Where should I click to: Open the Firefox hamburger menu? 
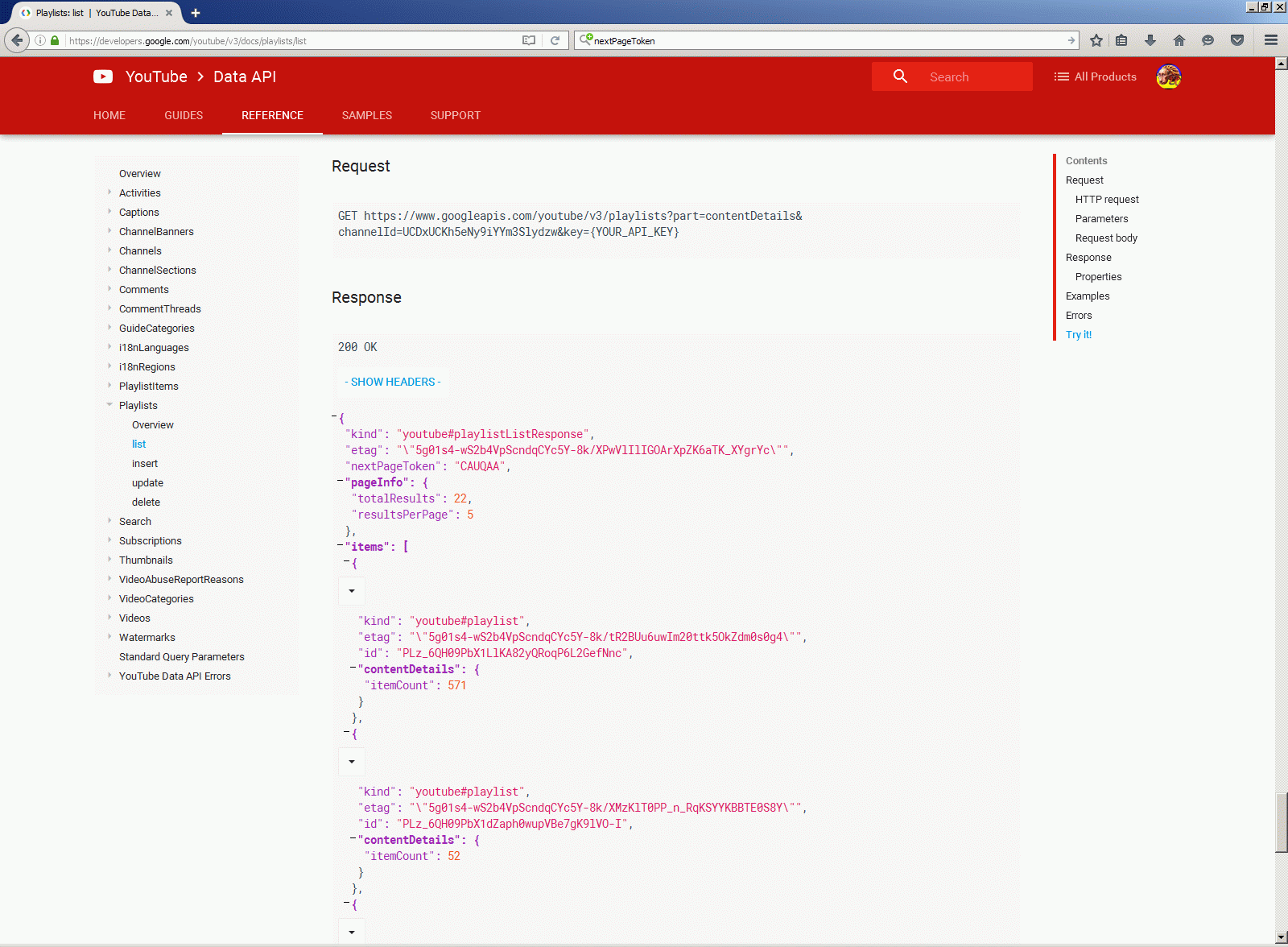coord(1271,40)
